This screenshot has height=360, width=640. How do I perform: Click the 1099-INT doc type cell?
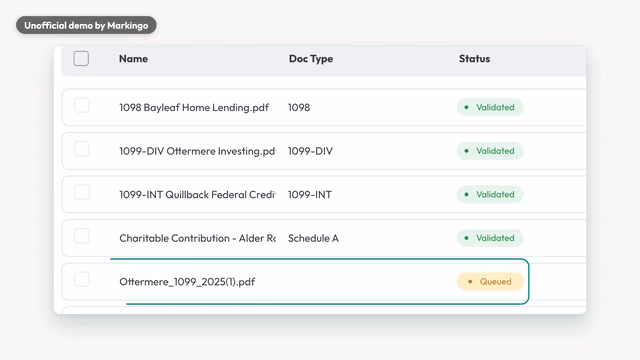click(310, 195)
